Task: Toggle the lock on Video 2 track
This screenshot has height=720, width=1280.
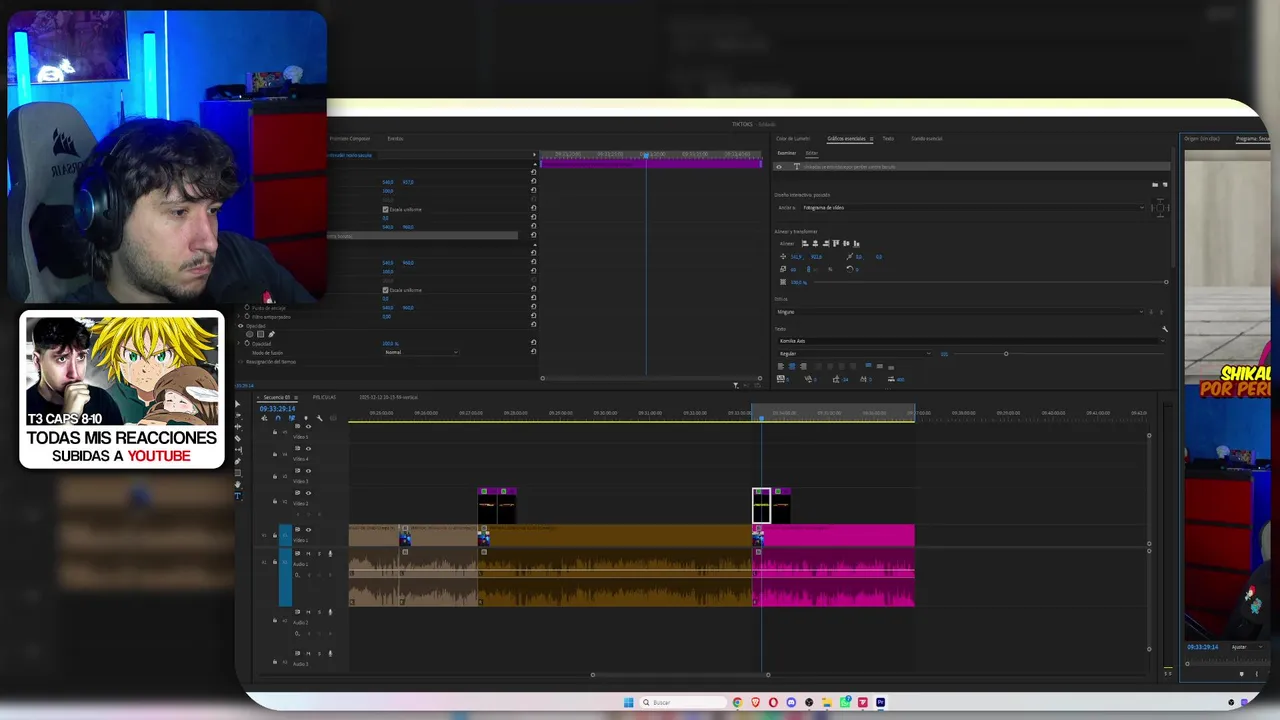Action: [275, 499]
